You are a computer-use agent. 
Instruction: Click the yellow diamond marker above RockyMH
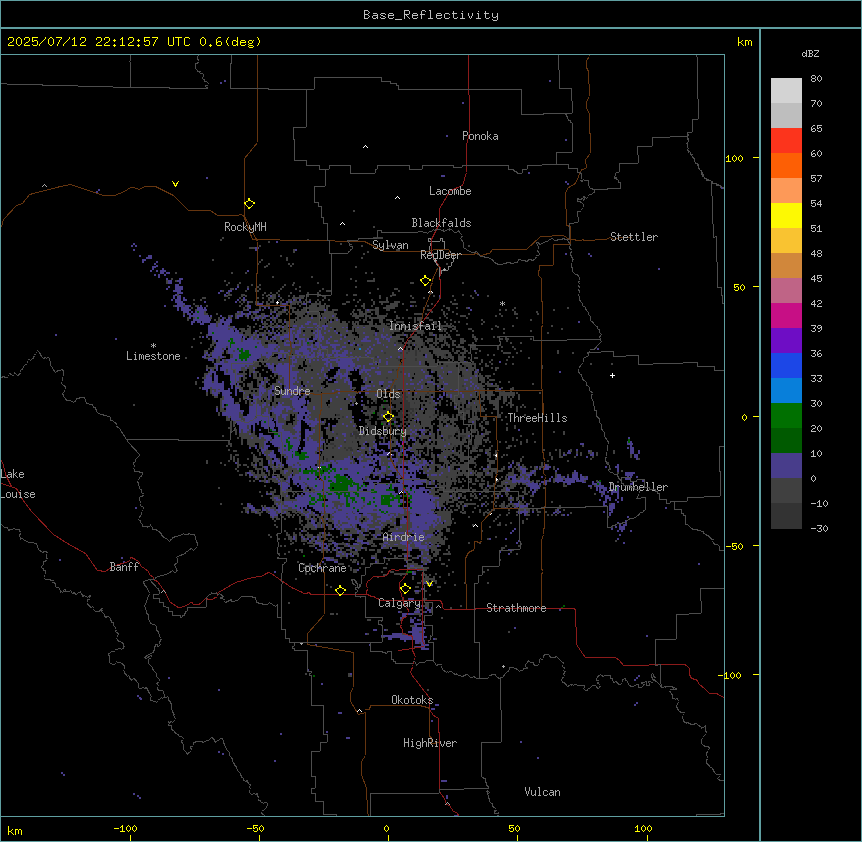point(250,204)
